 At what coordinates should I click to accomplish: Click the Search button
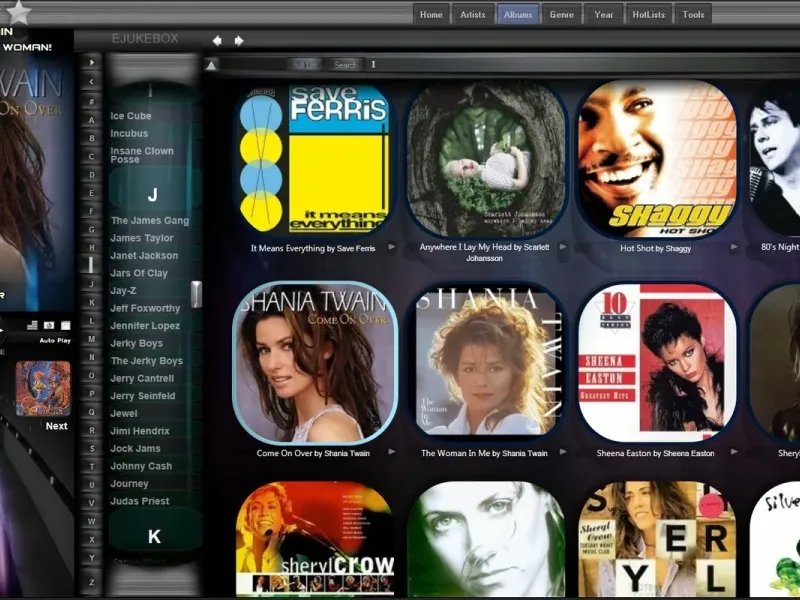(345, 65)
